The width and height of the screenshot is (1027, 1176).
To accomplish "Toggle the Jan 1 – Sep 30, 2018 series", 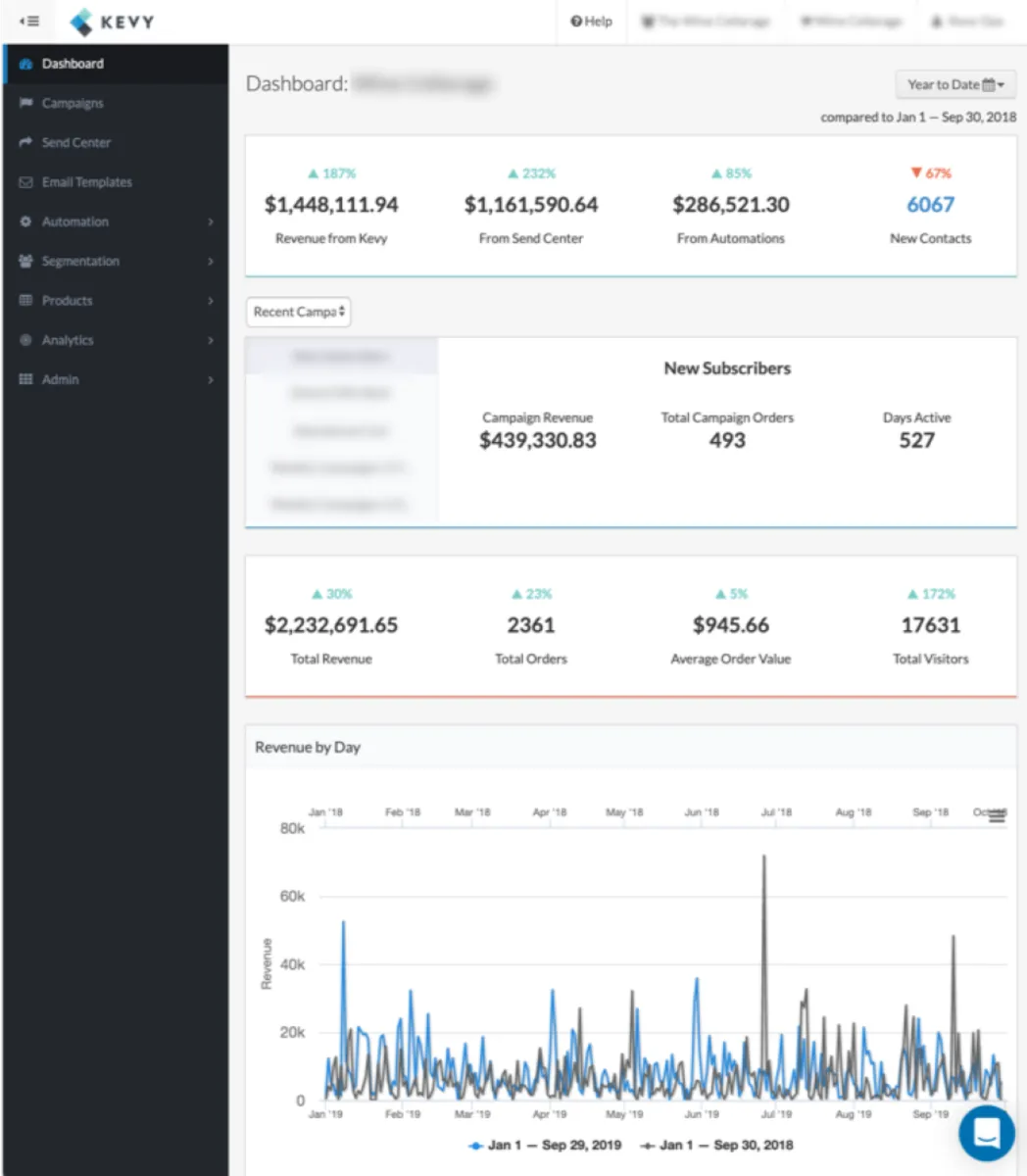I will click(716, 1145).
